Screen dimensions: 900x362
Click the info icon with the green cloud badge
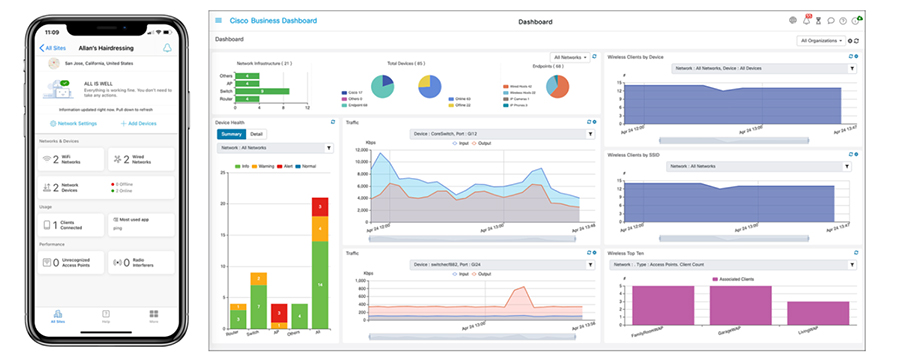tap(856, 21)
